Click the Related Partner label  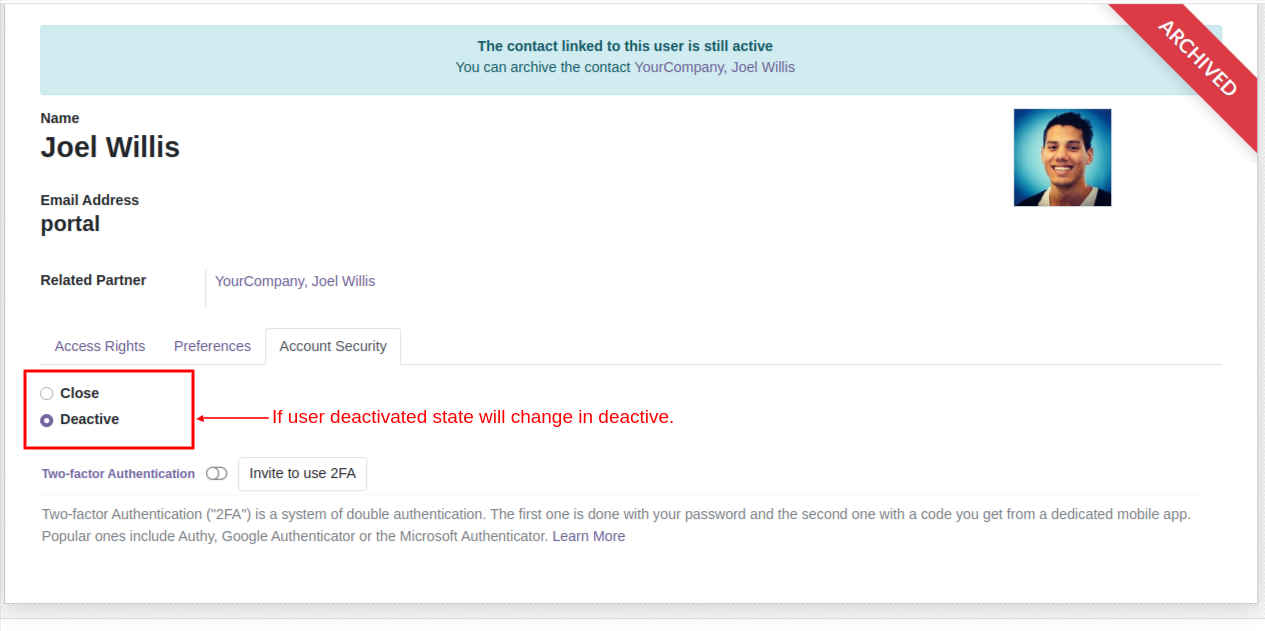click(93, 280)
